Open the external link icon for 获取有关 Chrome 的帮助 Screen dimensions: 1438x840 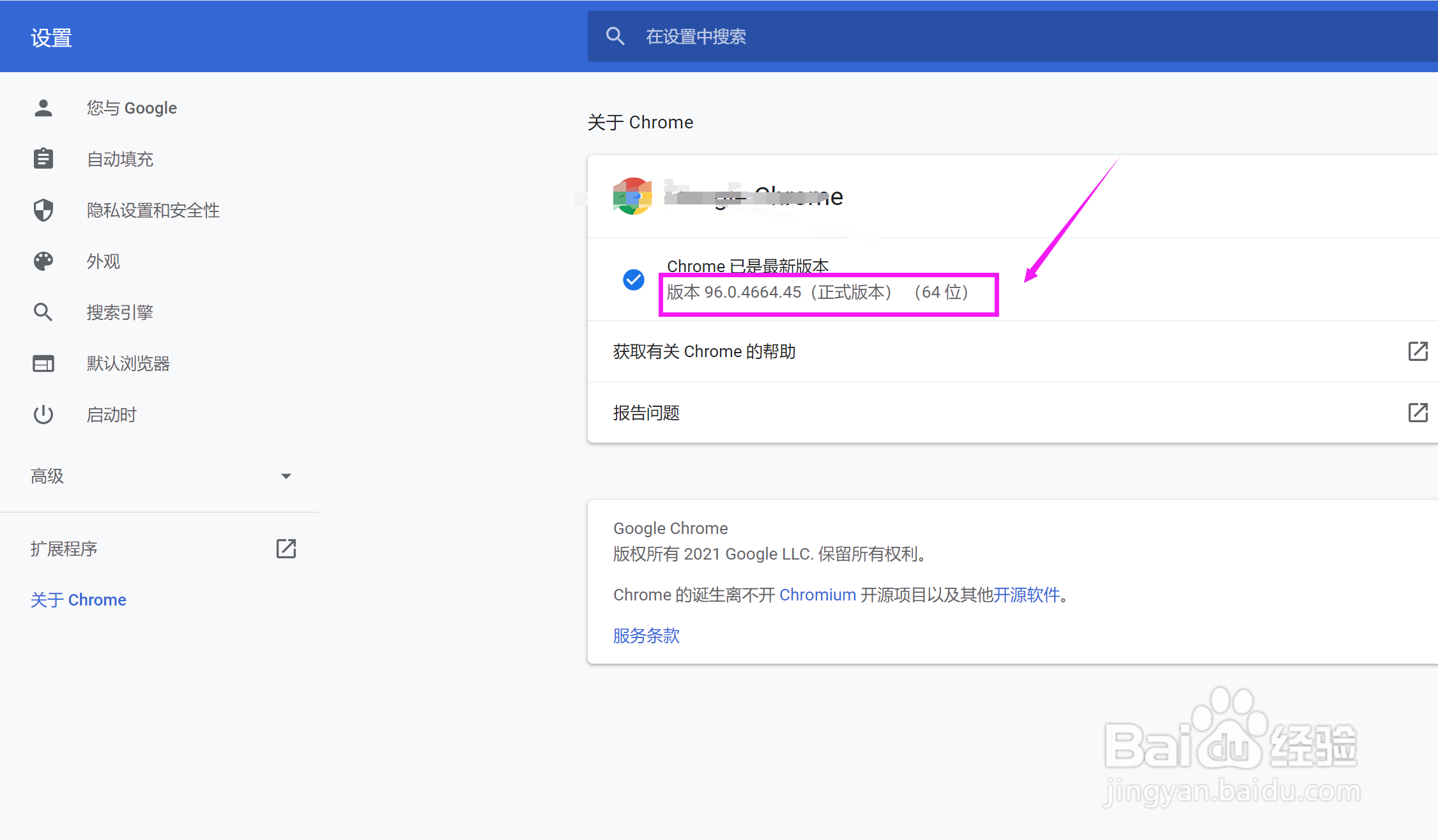1418,351
